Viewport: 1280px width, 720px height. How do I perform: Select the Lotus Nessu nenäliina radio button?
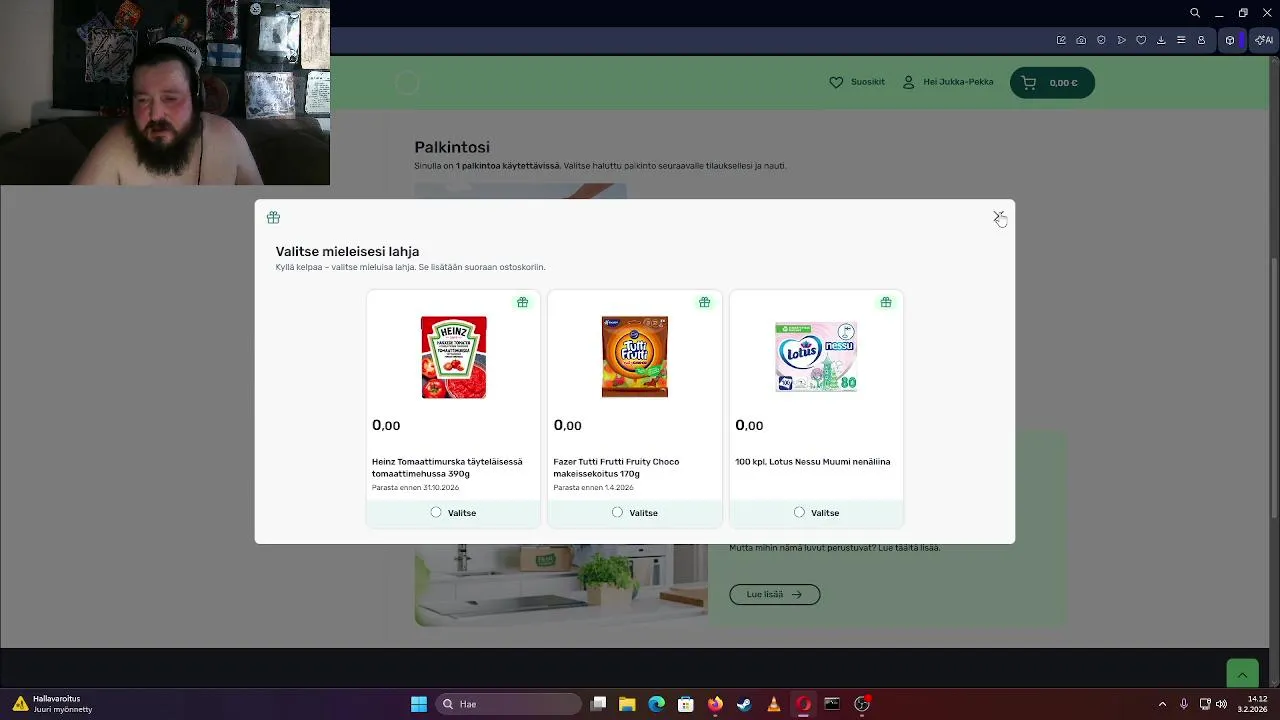coord(799,512)
